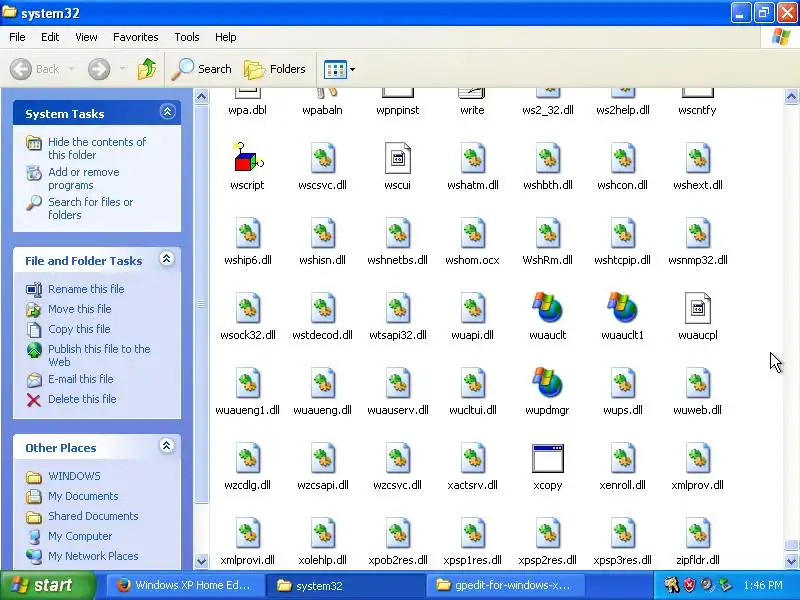Select the wsnmp32.dll file icon
This screenshot has height=600, width=800.
click(x=697, y=233)
